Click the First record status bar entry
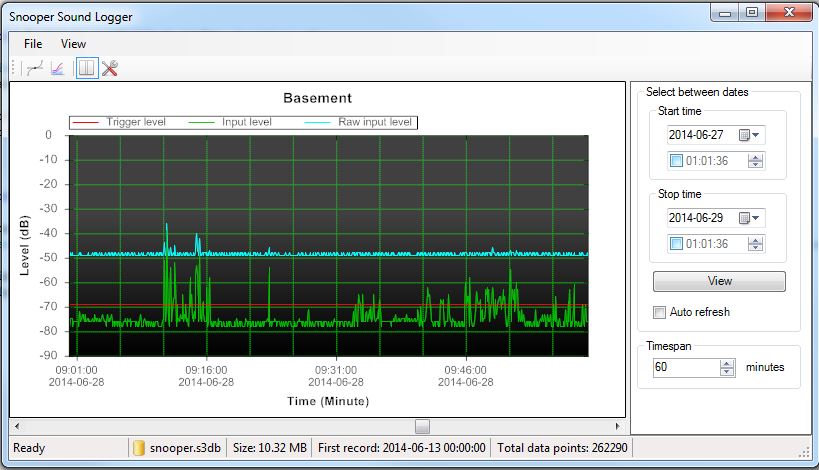 402,448
